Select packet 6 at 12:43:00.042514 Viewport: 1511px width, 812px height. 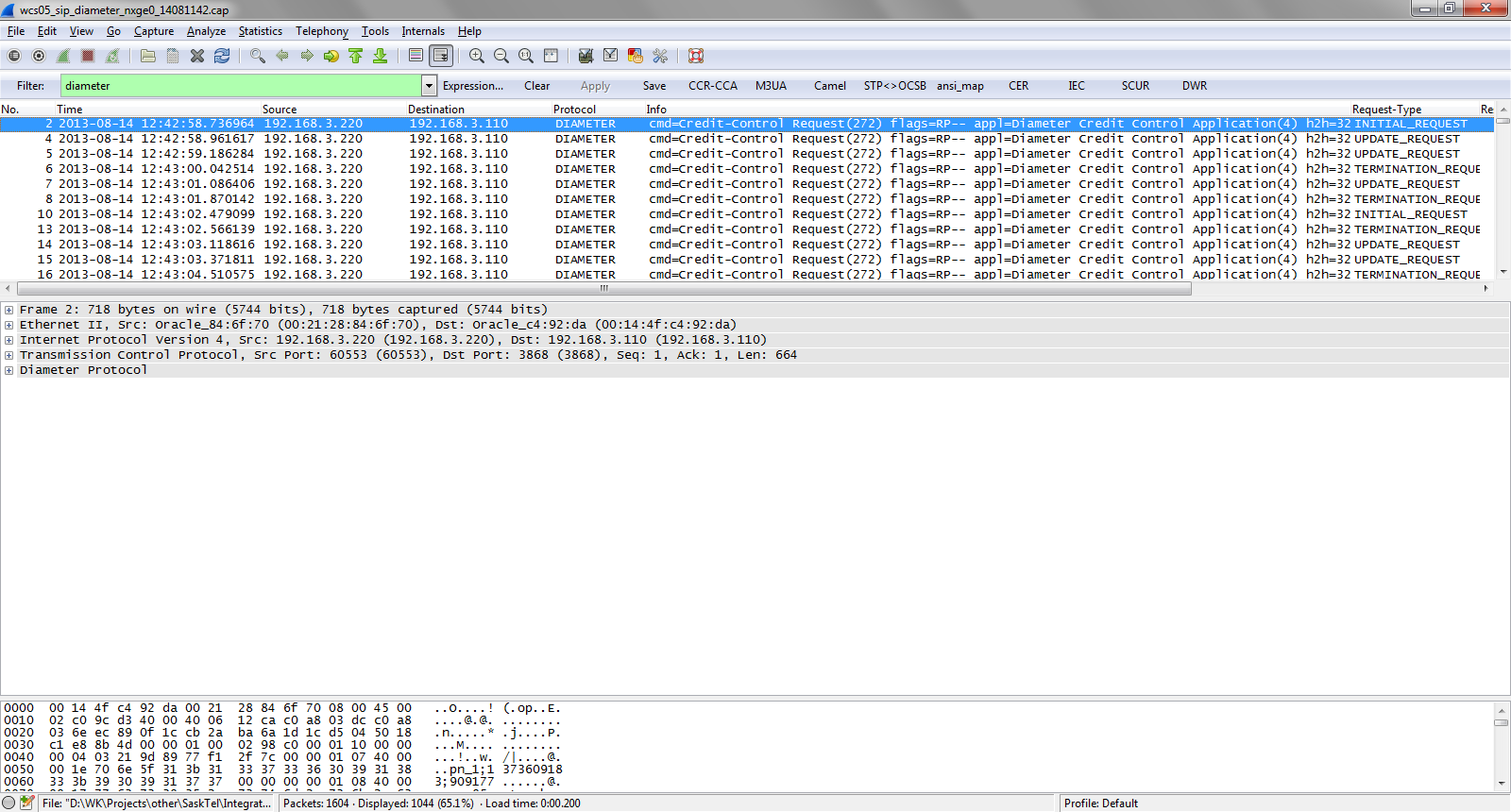click(747, 169)
